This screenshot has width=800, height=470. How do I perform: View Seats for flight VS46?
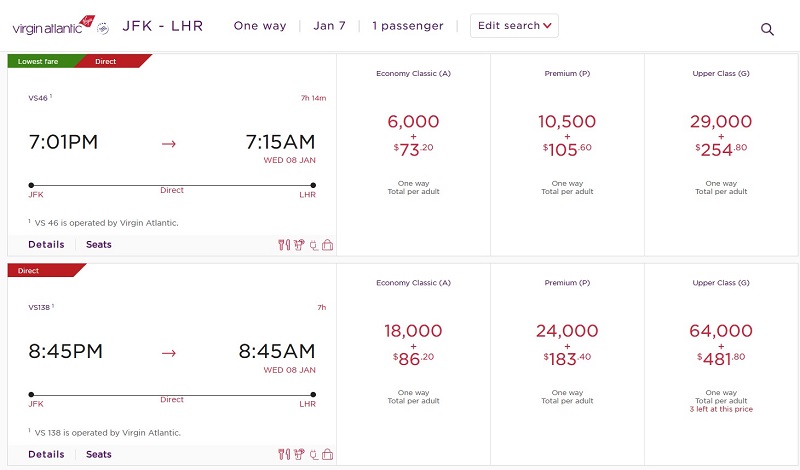98,244
